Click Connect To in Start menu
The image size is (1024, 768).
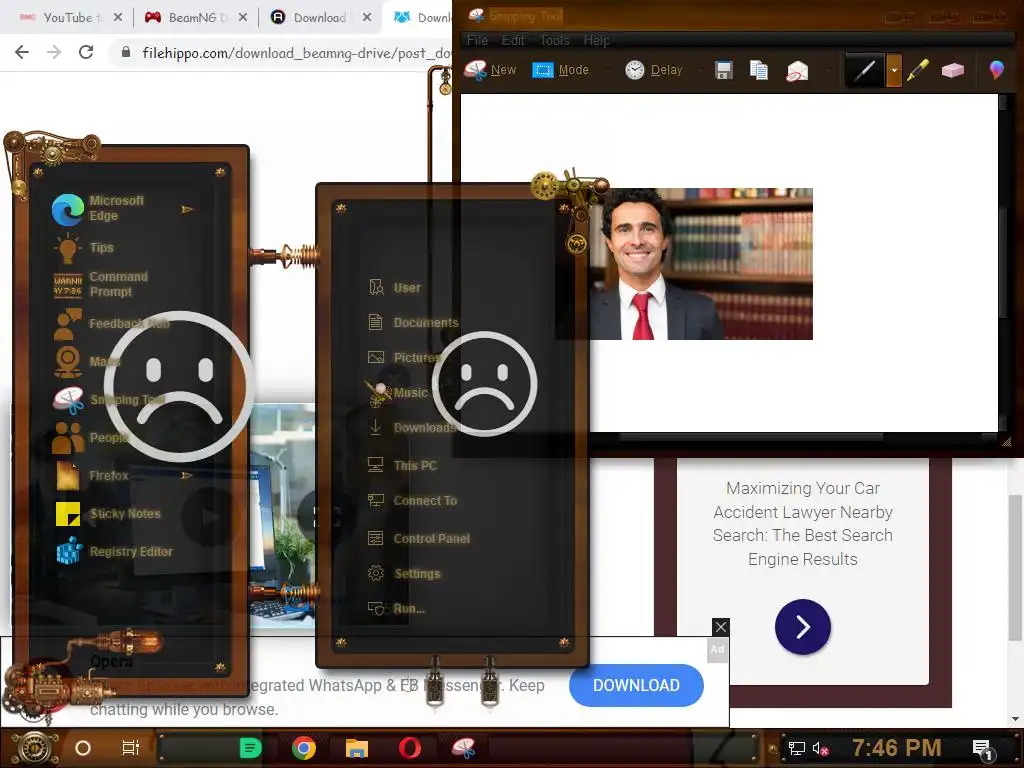click(x=412, y=501)
